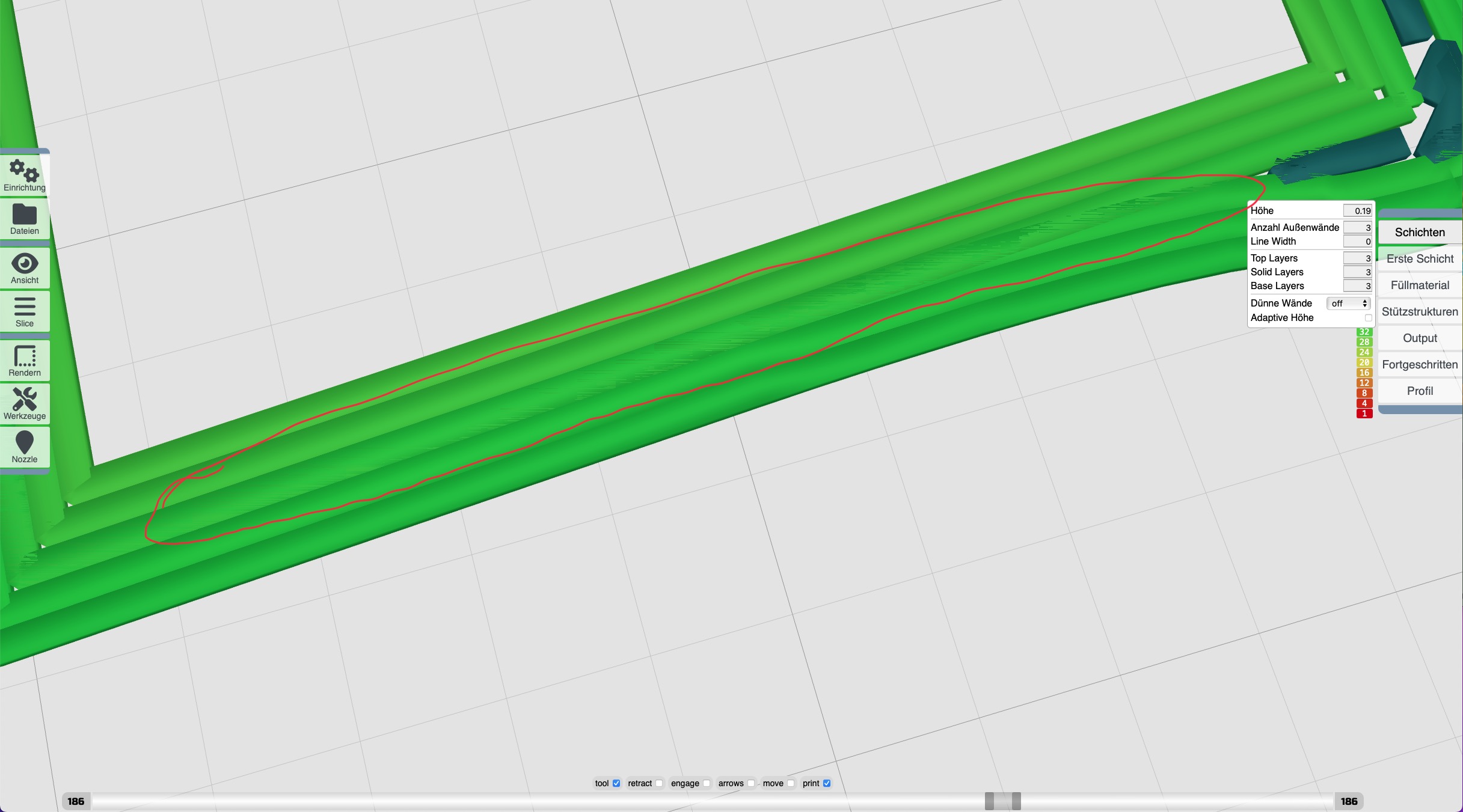The height and width of the screenshot is (812, 1463).
Task: Enable the retract visualization checkbox
Action: [x=660, y=783]
